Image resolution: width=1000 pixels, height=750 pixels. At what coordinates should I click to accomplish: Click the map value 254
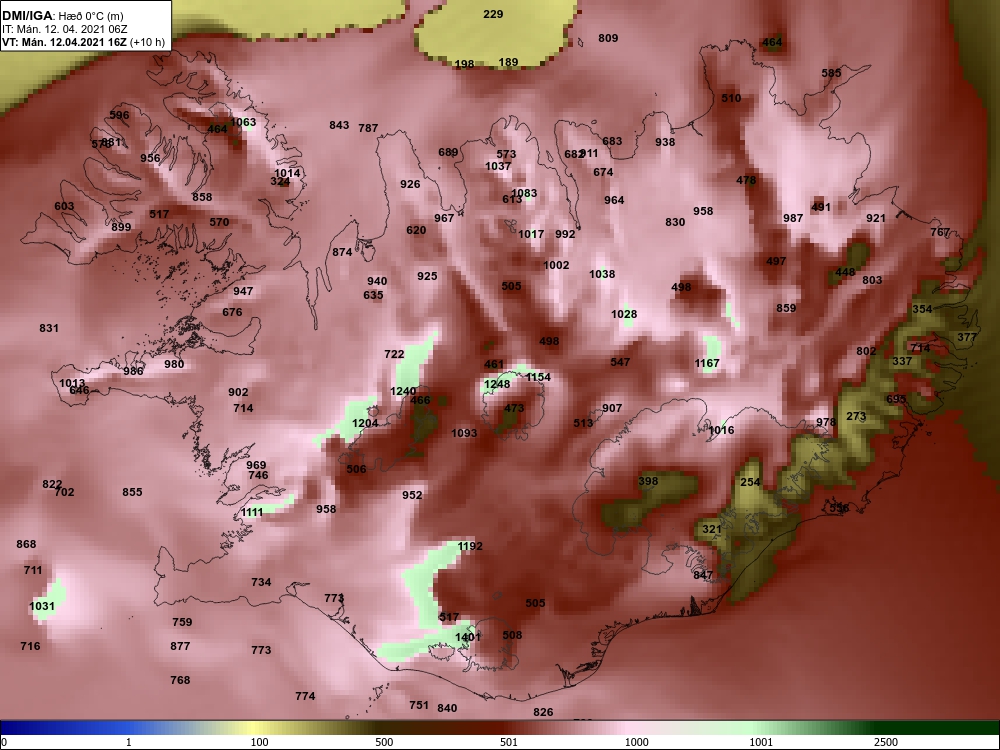pyautogui.click(x=750, y=483)
